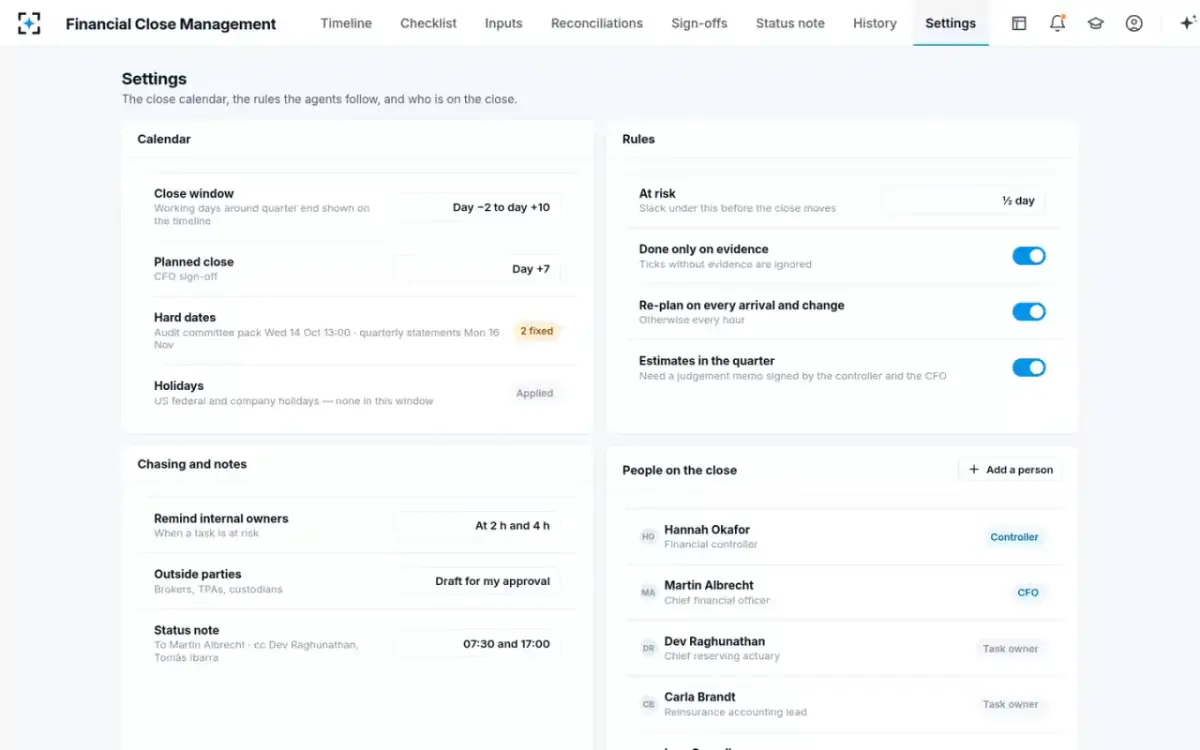
Task: Click the Calendar card heading
Action: coord(164,139)
